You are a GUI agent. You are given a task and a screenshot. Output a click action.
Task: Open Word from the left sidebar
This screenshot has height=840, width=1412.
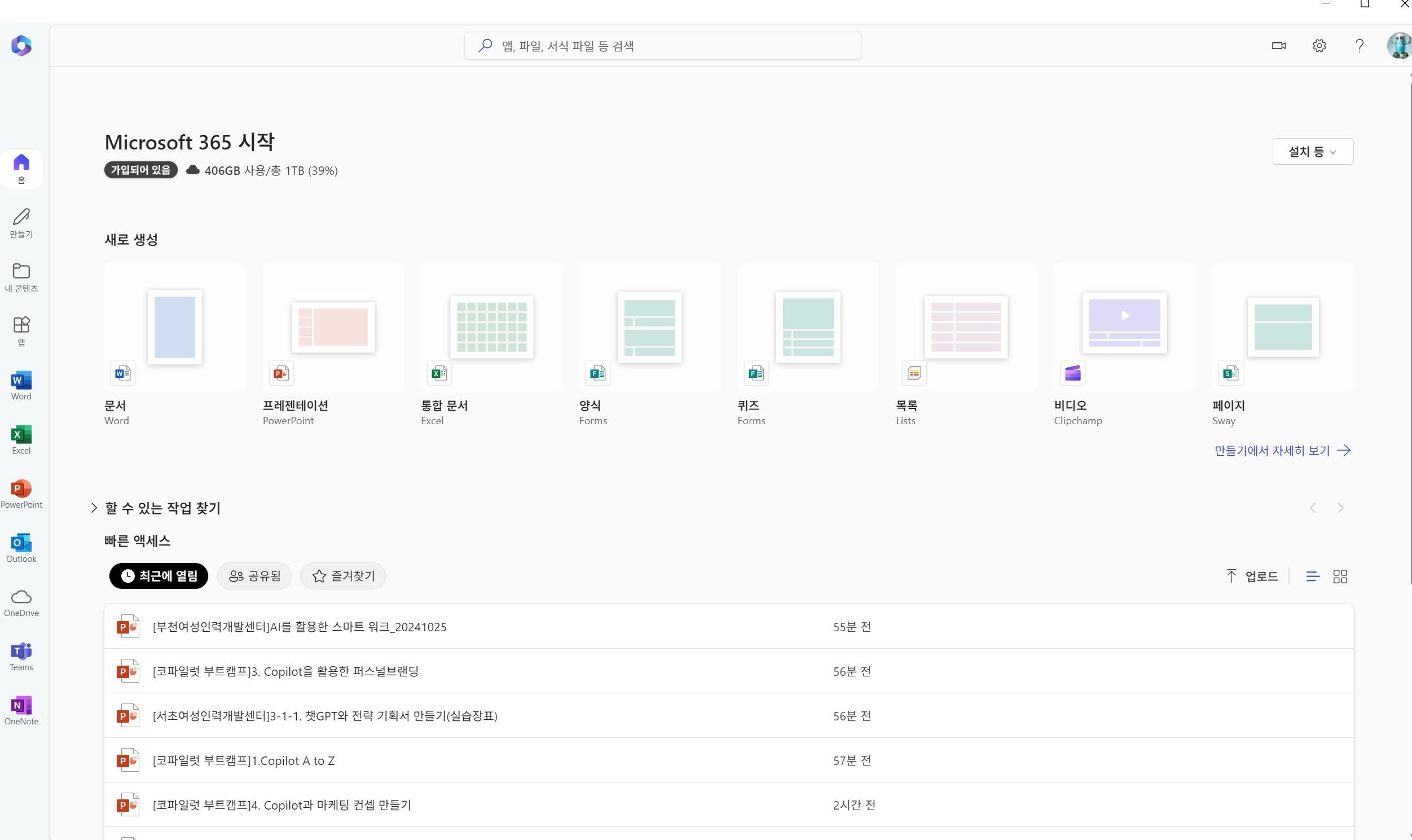coord(21,385)
